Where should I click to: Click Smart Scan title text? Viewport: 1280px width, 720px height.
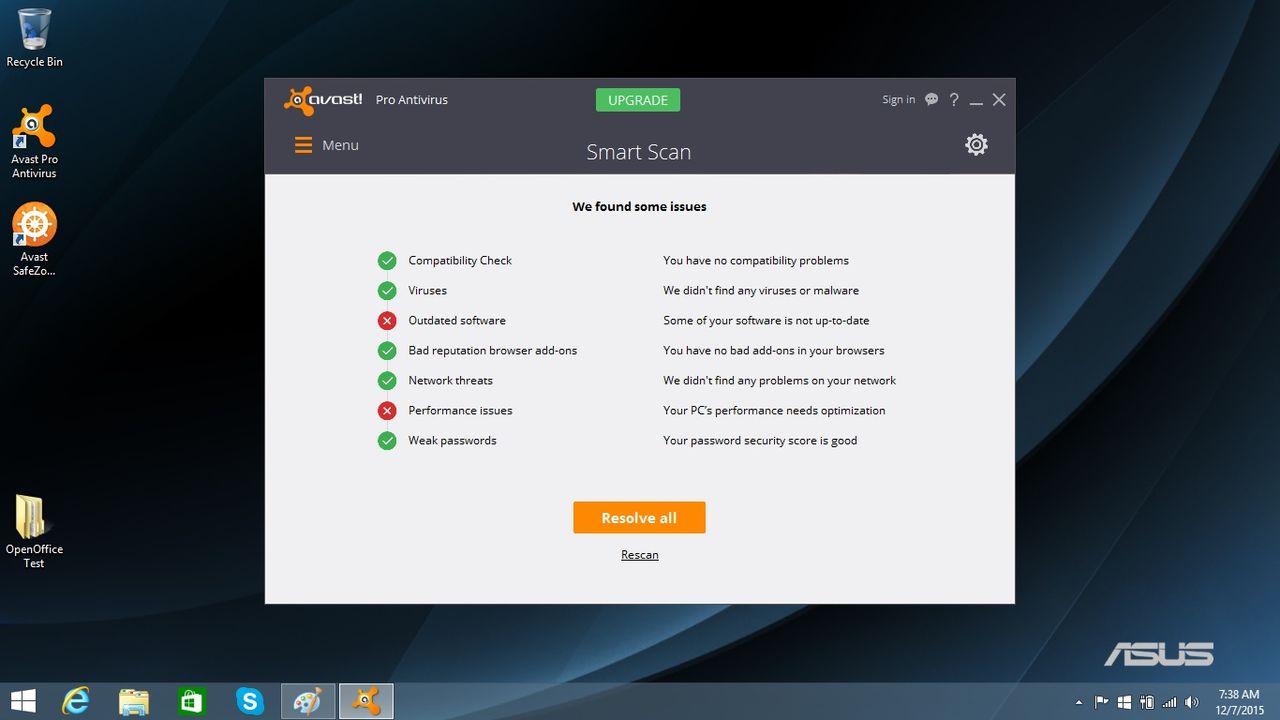click(x=639, y=152)
